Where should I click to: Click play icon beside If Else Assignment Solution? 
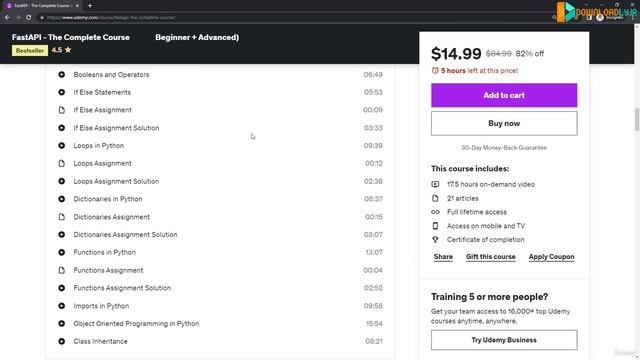(x=62, y=128)
